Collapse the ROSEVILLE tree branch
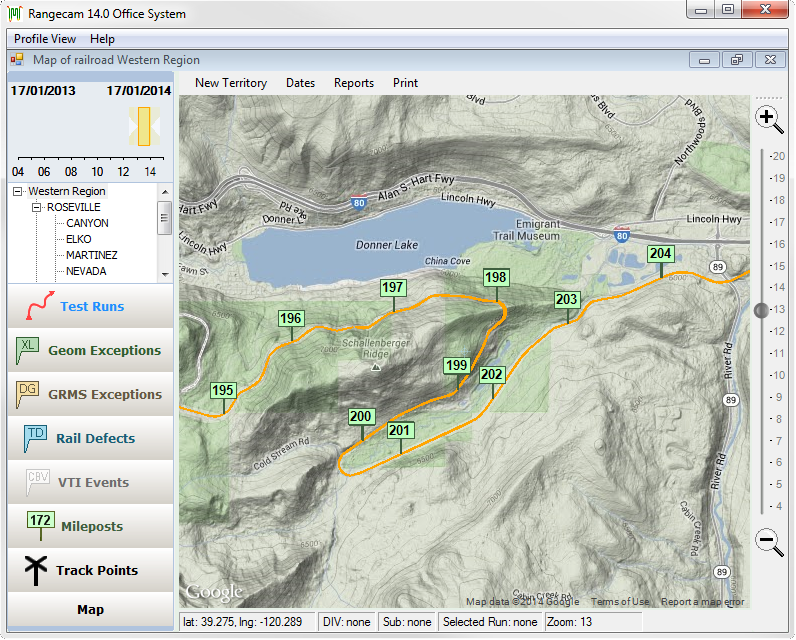The width and height of the screenshot is (796, 640). point(37,207)
